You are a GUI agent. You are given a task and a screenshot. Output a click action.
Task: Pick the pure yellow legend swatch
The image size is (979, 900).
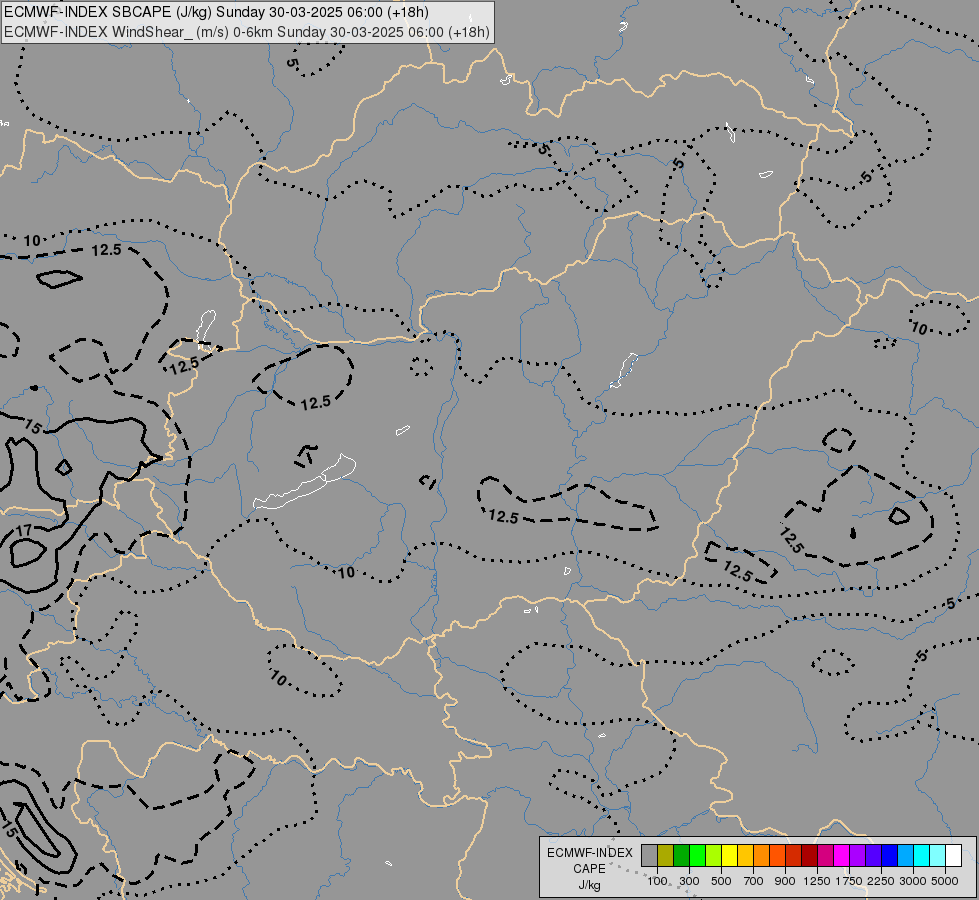[730, 856]
